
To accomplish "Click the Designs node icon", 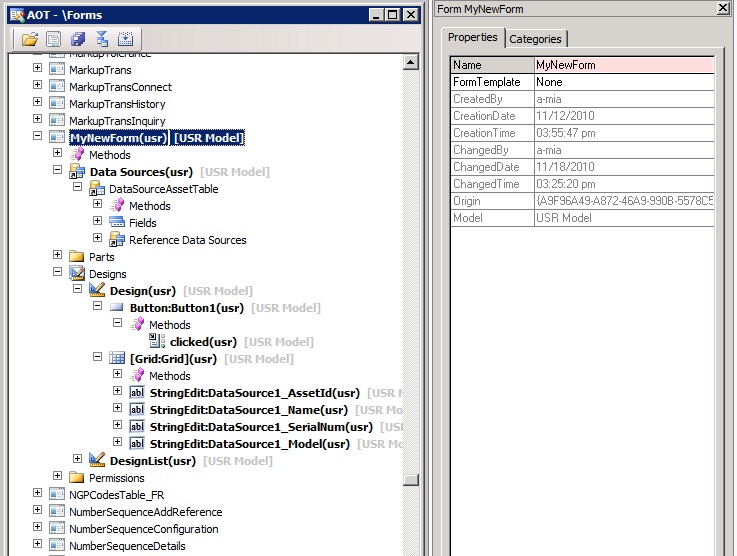I will [77, 273].
